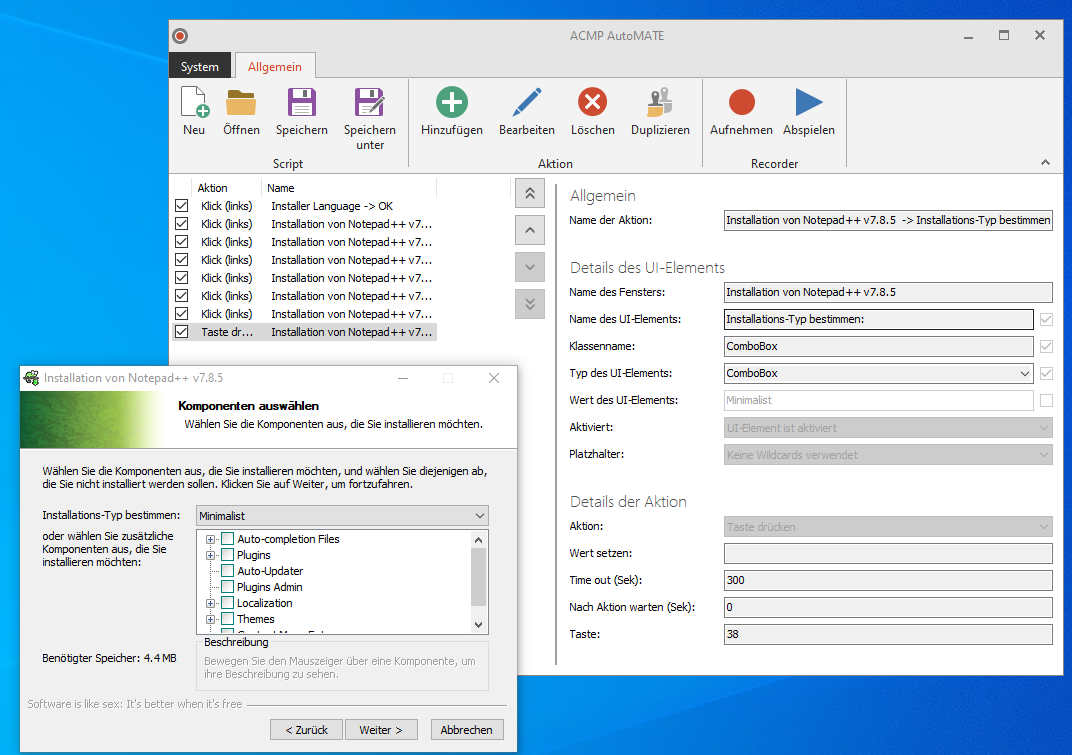1072x755 pixels.
Task: Open a script with the Öffnen folder icon
Action: [241, 111]
